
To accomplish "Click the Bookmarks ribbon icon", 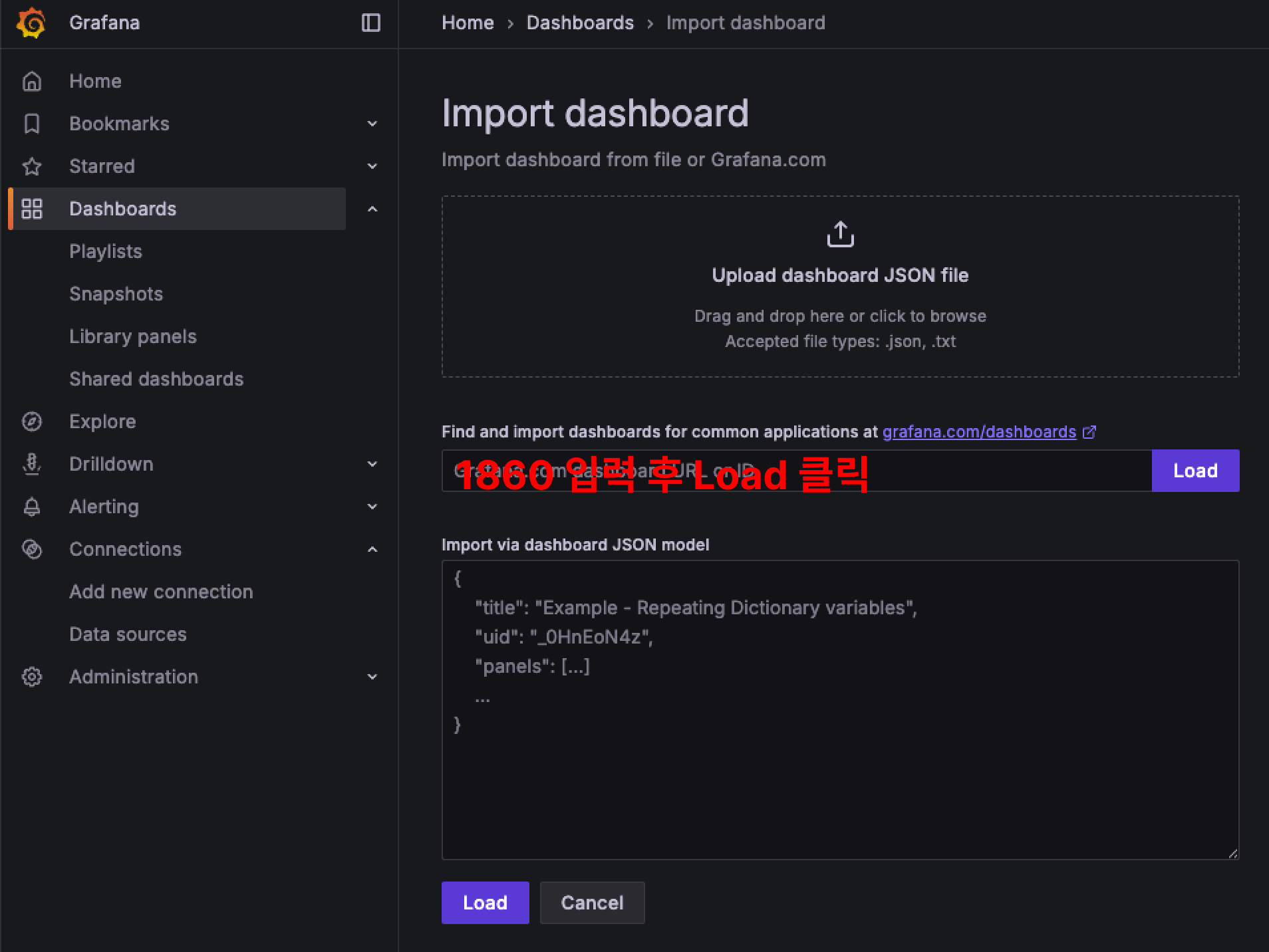I will [32, 124].
